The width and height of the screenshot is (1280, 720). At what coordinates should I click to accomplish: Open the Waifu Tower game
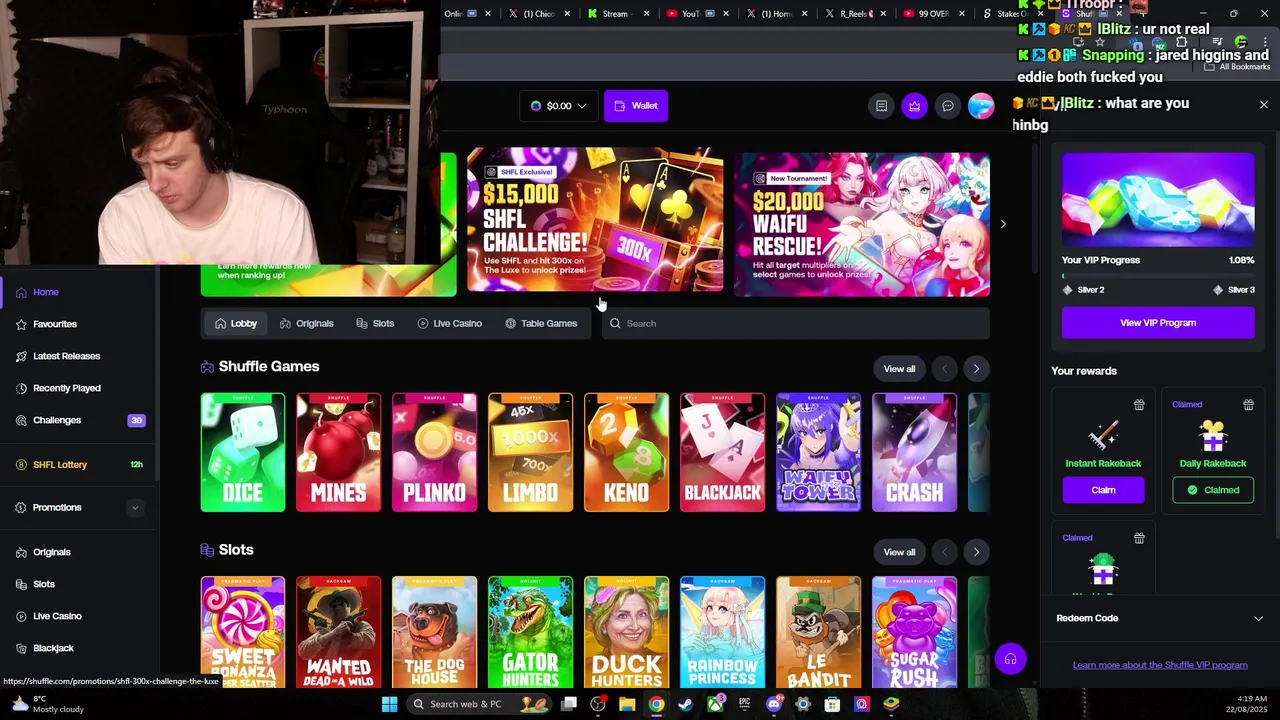tap(819, 452)
